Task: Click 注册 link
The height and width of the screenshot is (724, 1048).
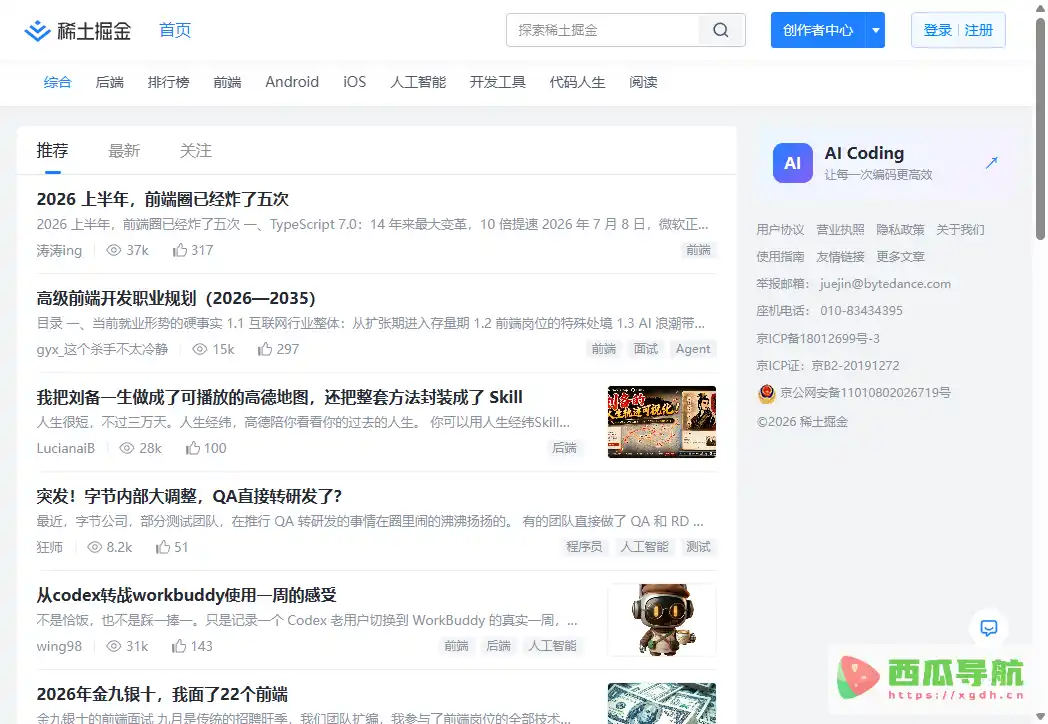Action: (978, 30)
